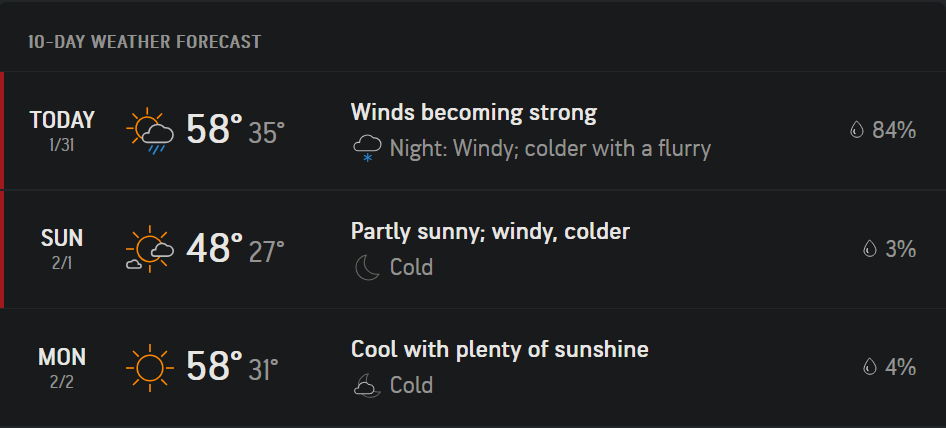This screenshot has height=428, width=946.
Task: Click today's 58° high temperature
Action: click(214, 129)
